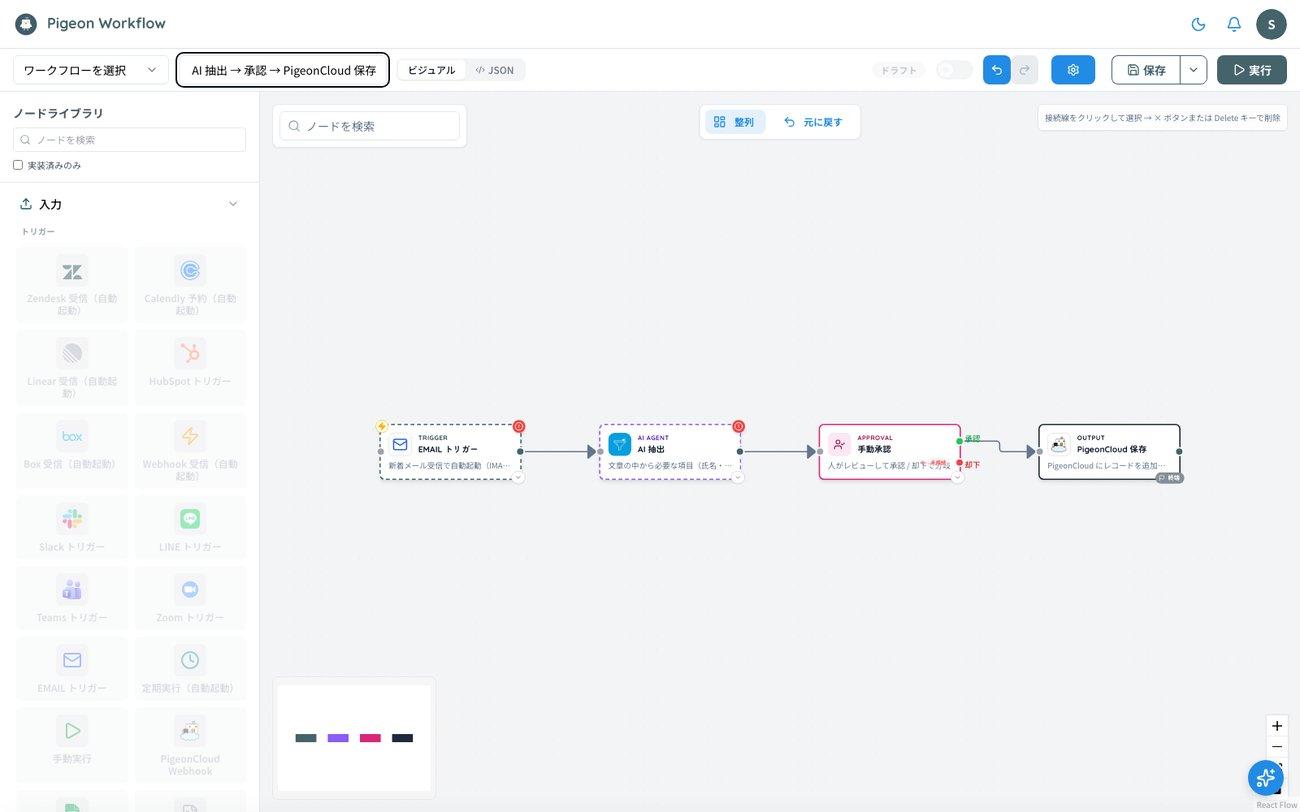
Task: Click the 整列 auto-layout button
Action: pos(735,122)
